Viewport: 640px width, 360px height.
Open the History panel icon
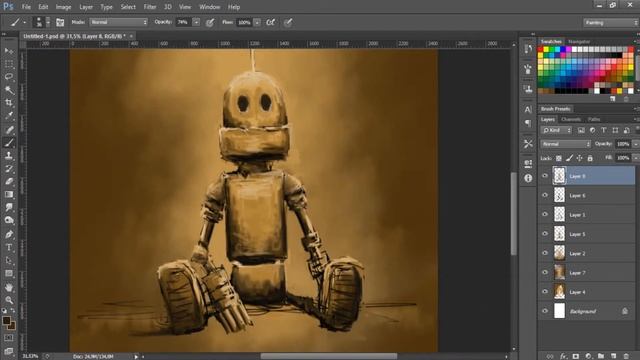coord(528,49)
